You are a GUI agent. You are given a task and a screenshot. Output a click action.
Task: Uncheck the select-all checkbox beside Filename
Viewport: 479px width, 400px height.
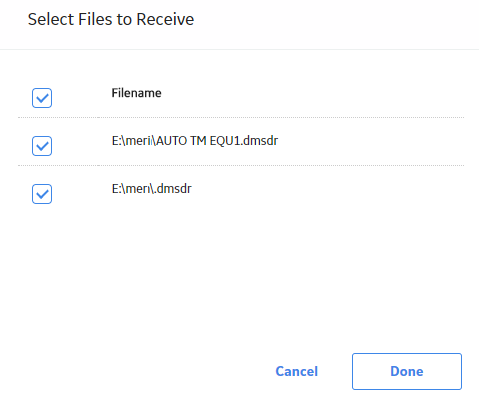[x=42, y=98]
